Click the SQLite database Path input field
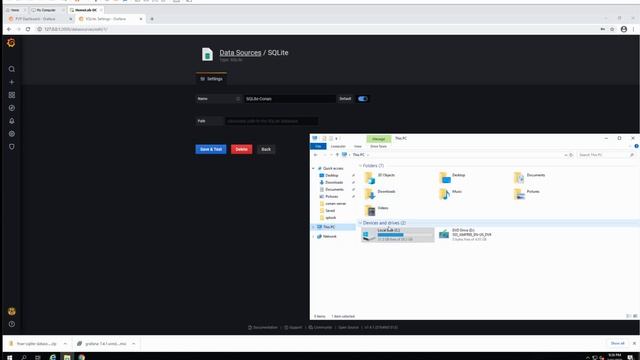 pos(271,121)
